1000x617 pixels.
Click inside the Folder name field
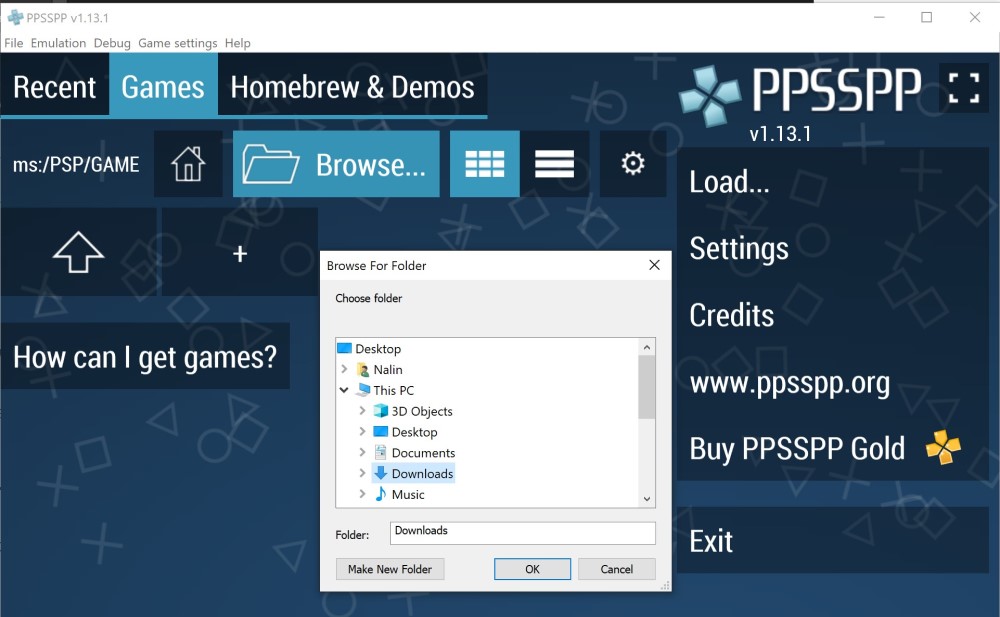pyautogui.click(x=522, y=533)
